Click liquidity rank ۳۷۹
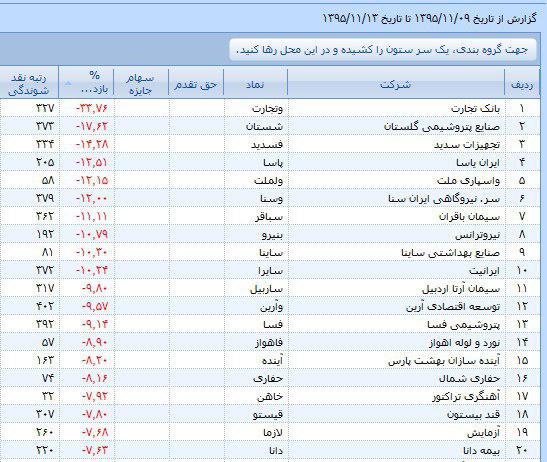This screenshot has width=547, height=462. (45, 199)
